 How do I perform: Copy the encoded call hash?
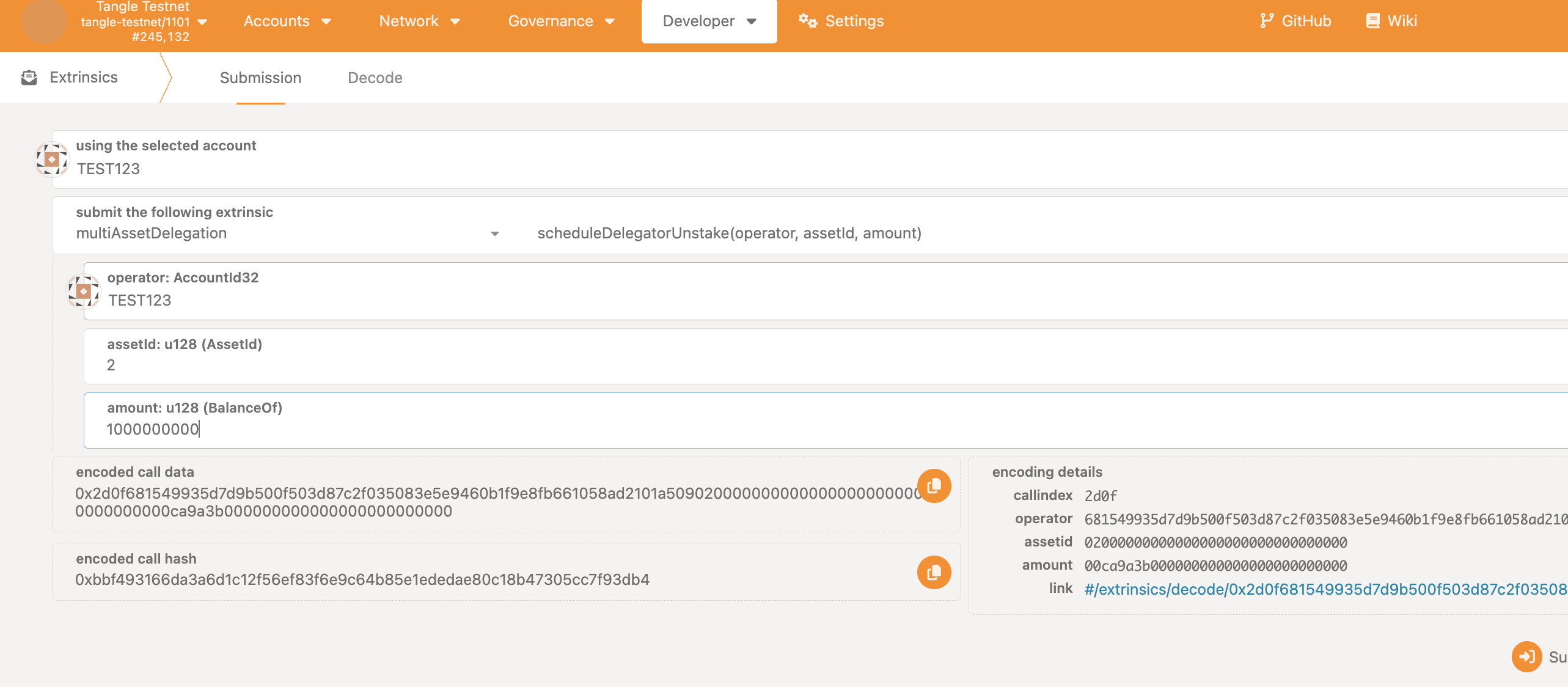(933, 572)
